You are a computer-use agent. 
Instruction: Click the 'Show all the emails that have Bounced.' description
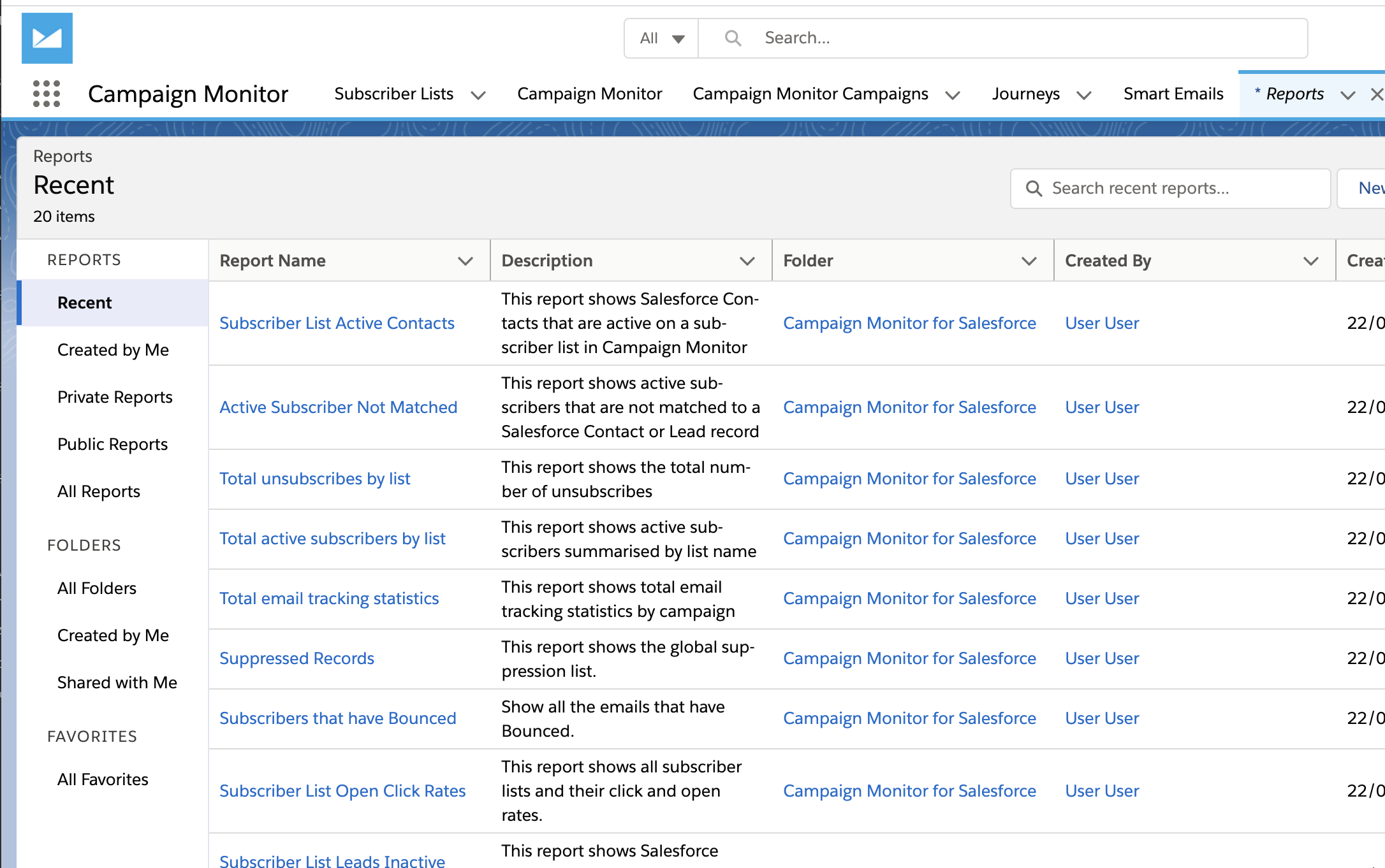click(x=613, y=719)
